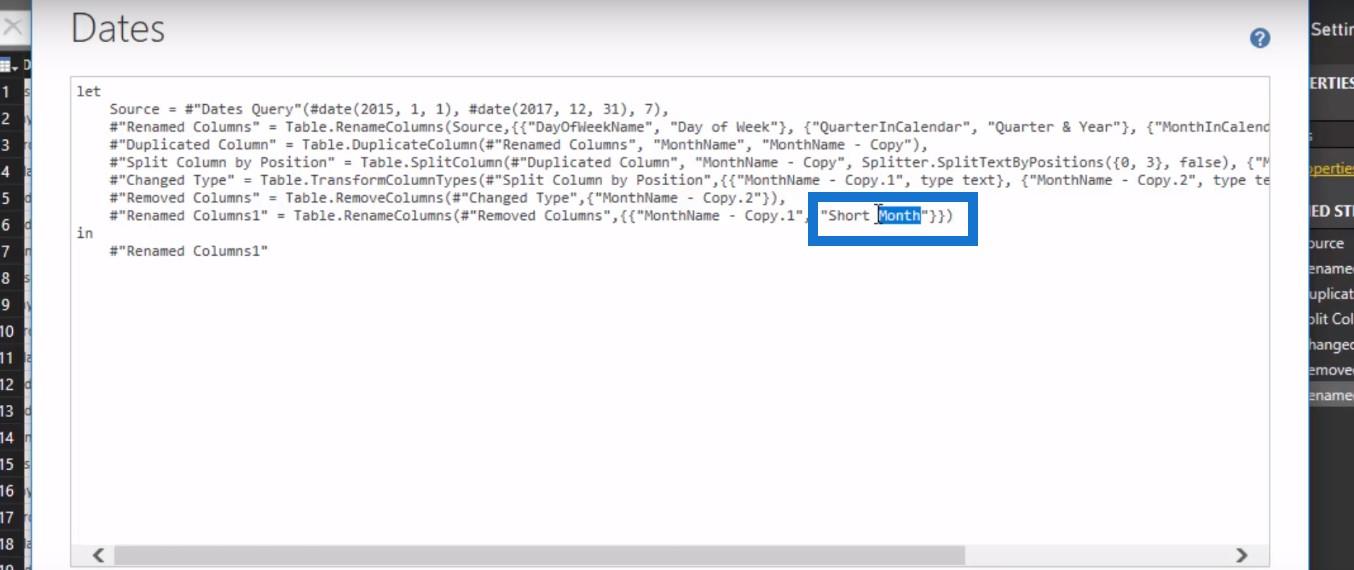The image size is (1354, 570).
Task: Select row 18 header in background table
Action: [x=7, y=544]
